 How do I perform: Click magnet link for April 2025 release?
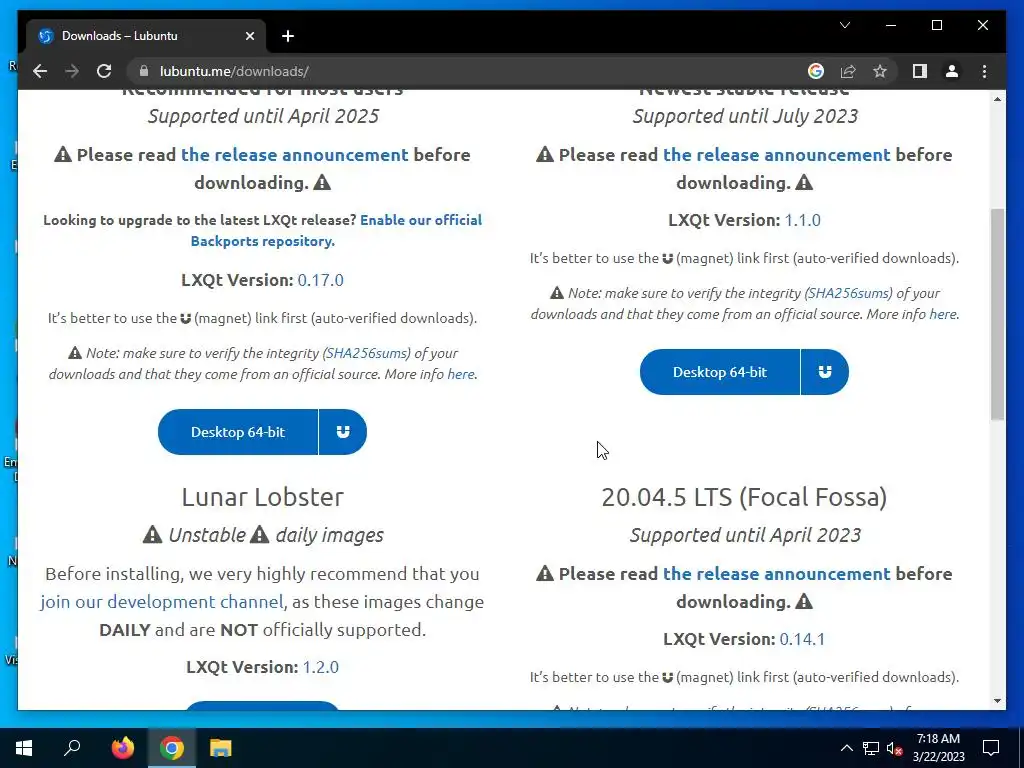coord(343,432)
